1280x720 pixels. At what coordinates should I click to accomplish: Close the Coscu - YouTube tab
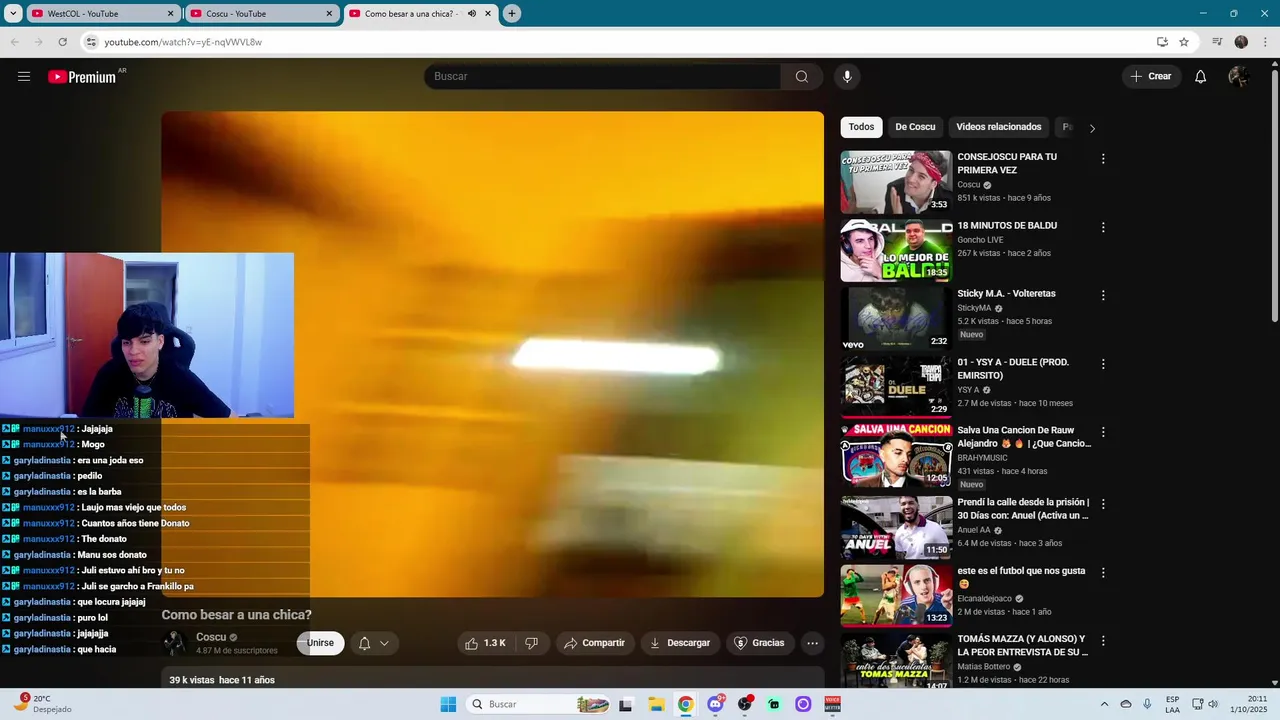click(x=330, y=14)
